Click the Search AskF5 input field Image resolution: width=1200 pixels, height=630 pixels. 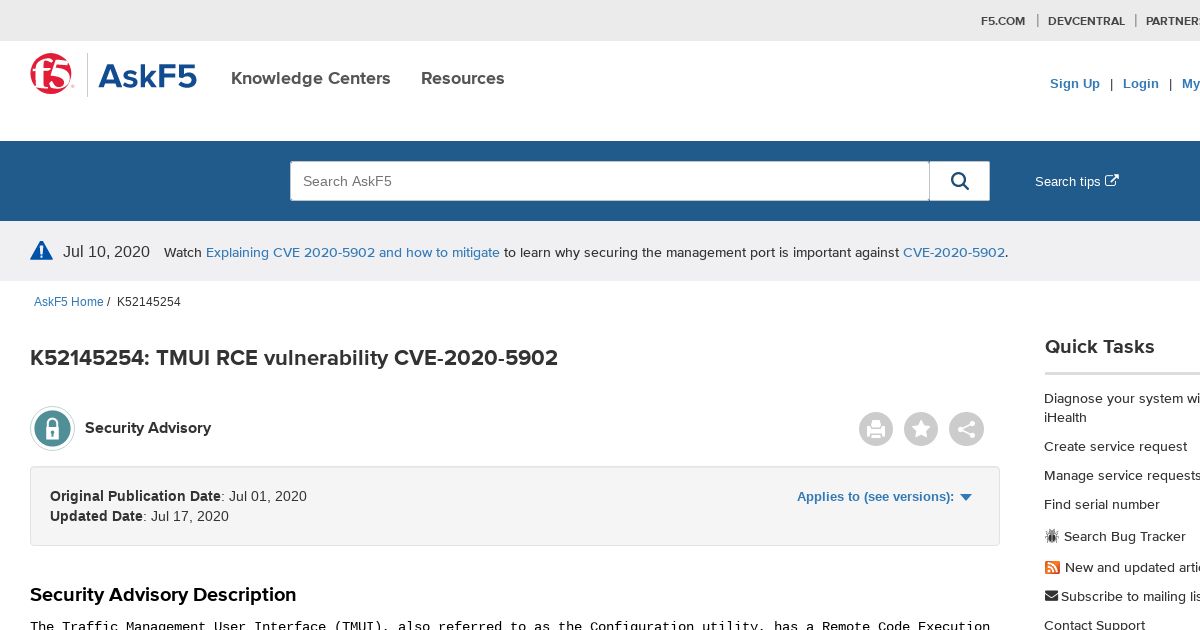point(610,181)
